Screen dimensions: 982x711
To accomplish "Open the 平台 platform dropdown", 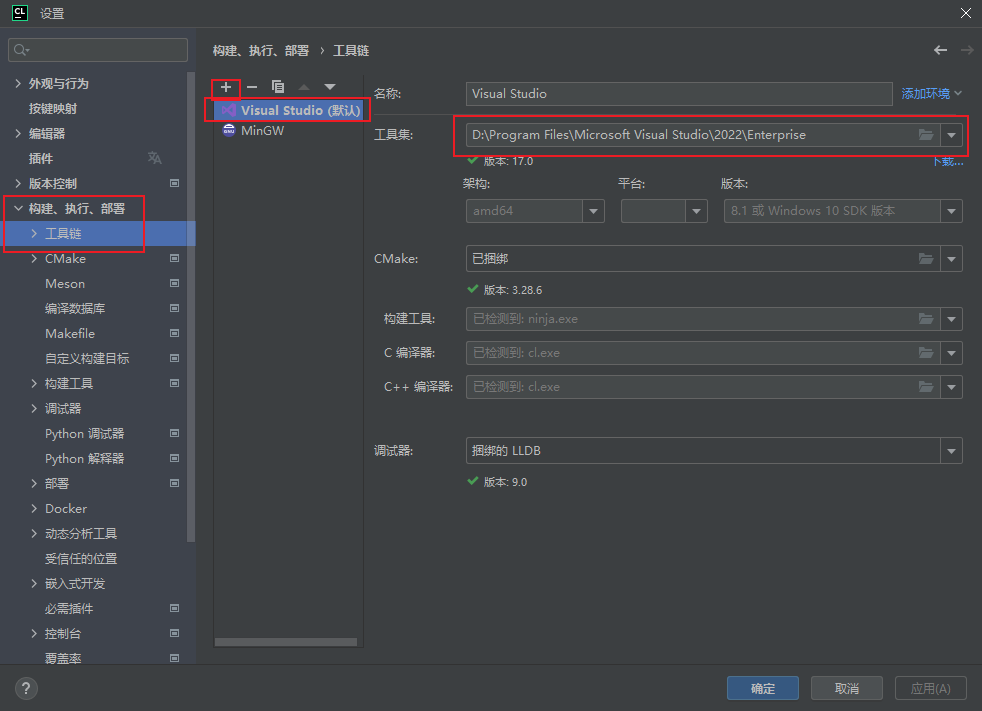I will [x=696, y=211].
